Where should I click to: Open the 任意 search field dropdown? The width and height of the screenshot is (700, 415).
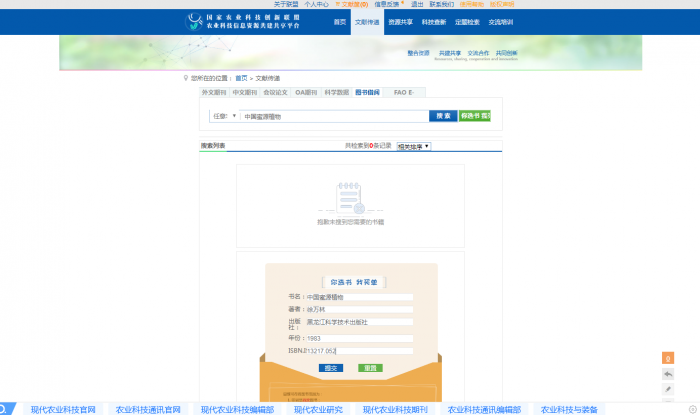(224, 116)
